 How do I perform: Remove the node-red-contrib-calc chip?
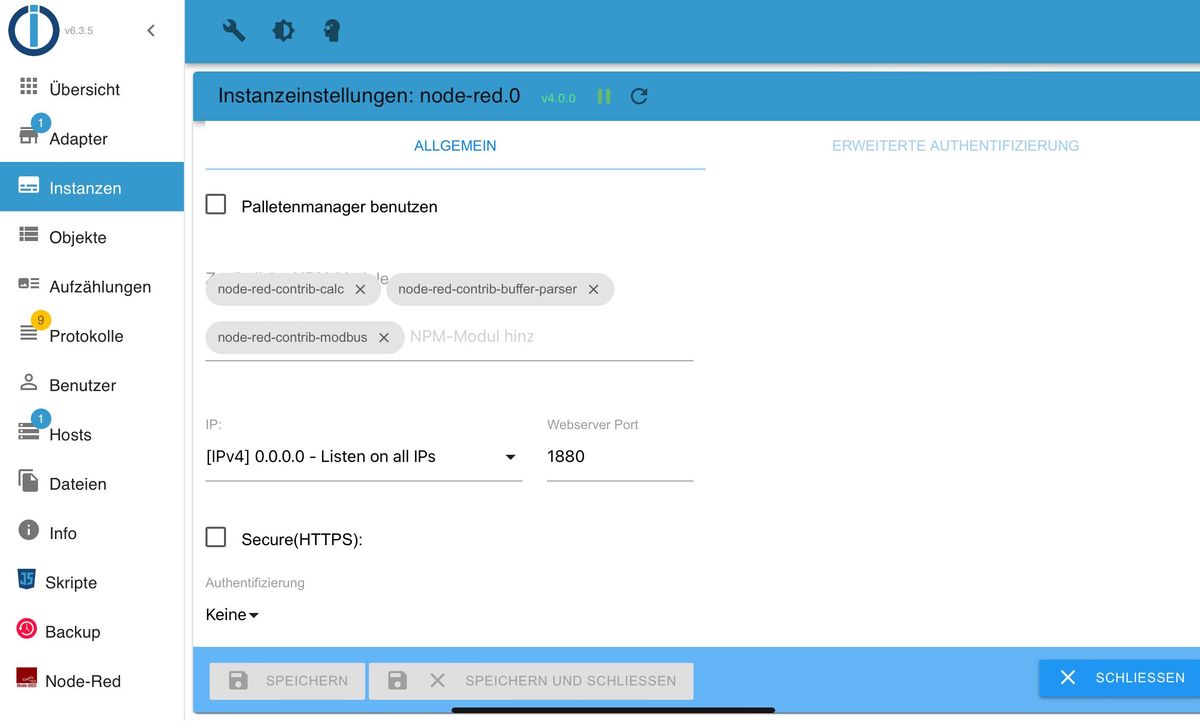click(x=360, y=289)
